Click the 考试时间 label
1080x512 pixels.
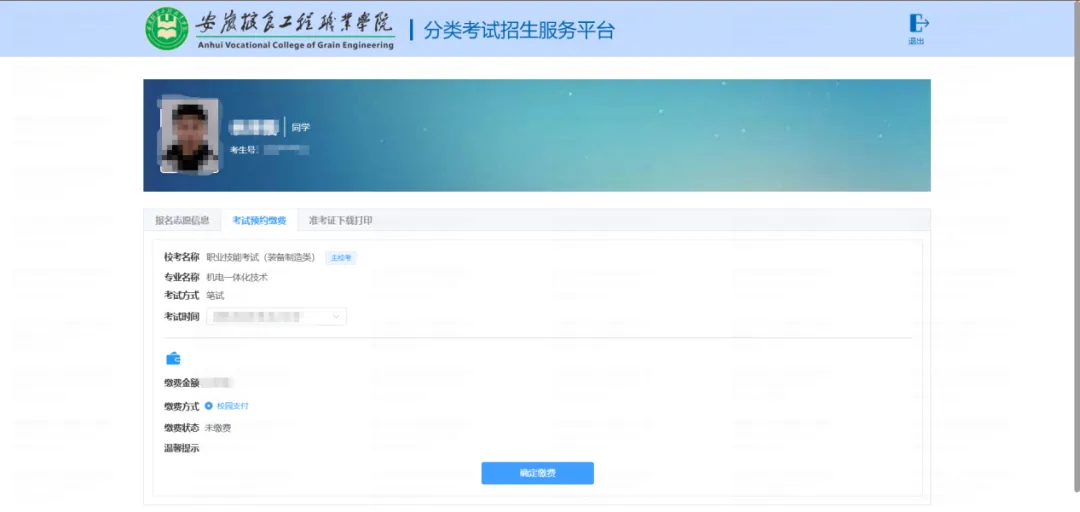(182, 316)
